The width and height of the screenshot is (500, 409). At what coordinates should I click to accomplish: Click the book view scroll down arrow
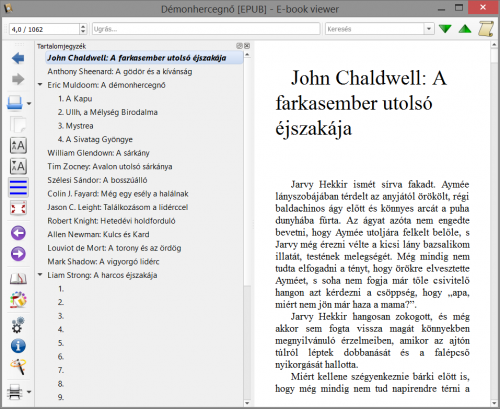click(494, 403)
